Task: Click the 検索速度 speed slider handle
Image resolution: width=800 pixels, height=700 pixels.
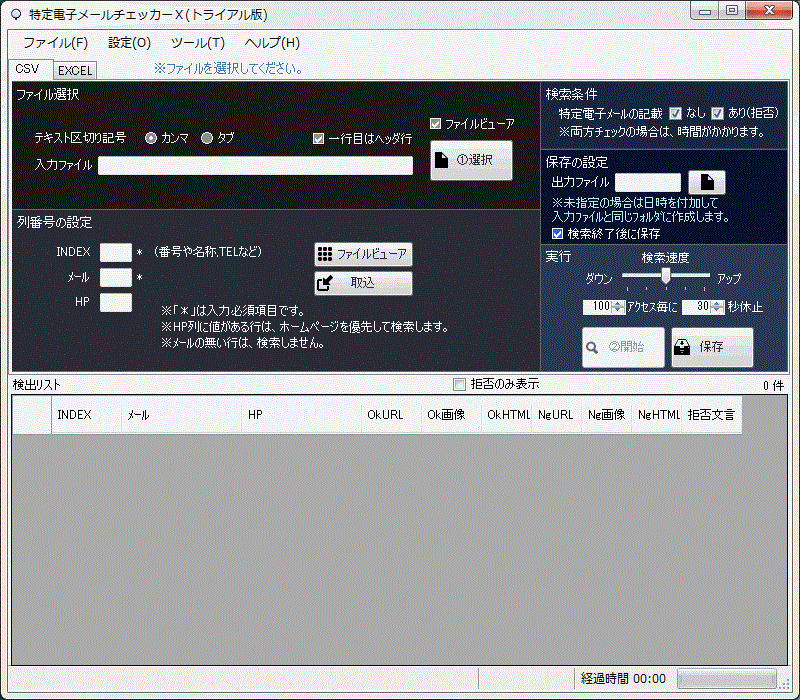Action: point(665,275)
